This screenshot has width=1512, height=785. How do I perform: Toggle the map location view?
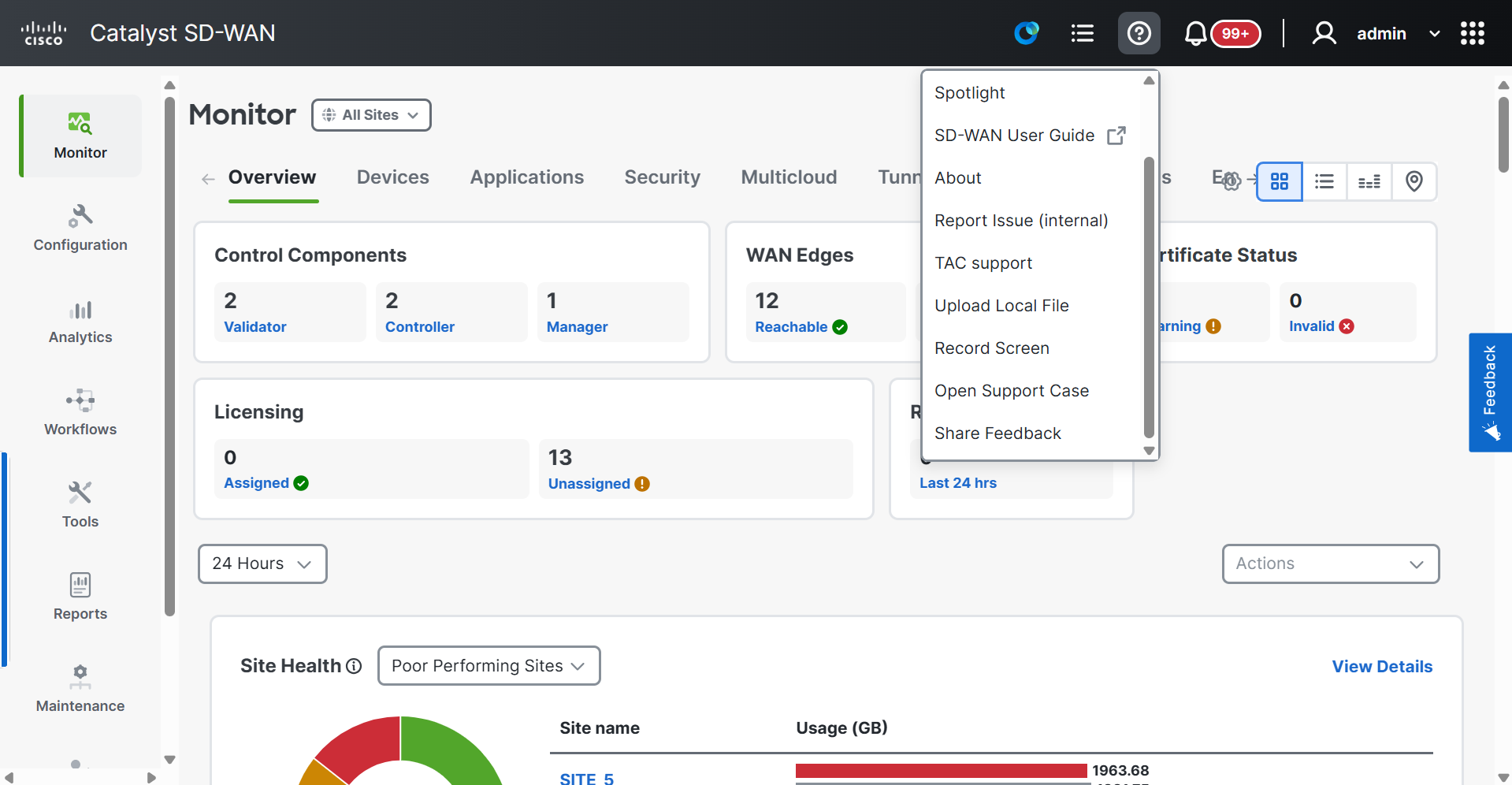tap(1414, 181)
